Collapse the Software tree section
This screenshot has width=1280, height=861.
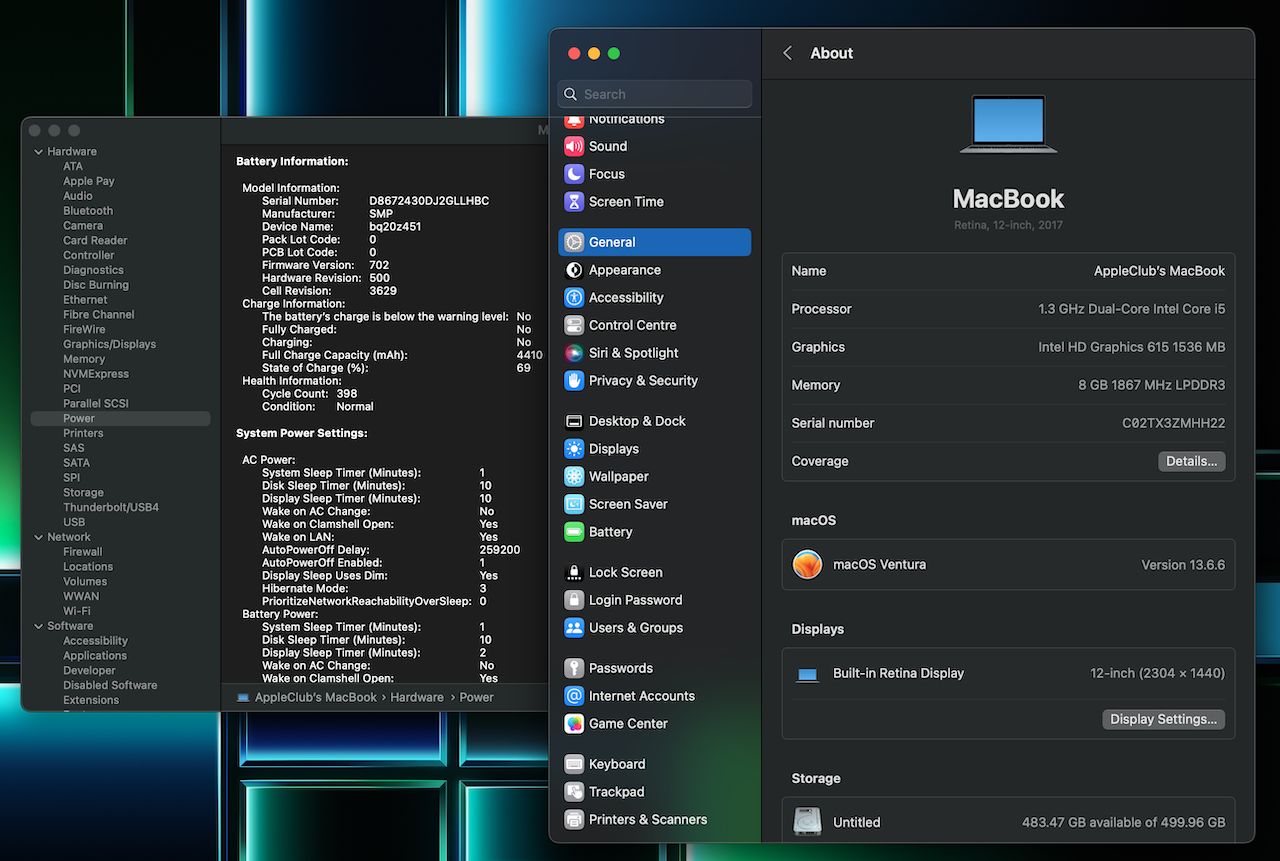(x=39, y=626)
